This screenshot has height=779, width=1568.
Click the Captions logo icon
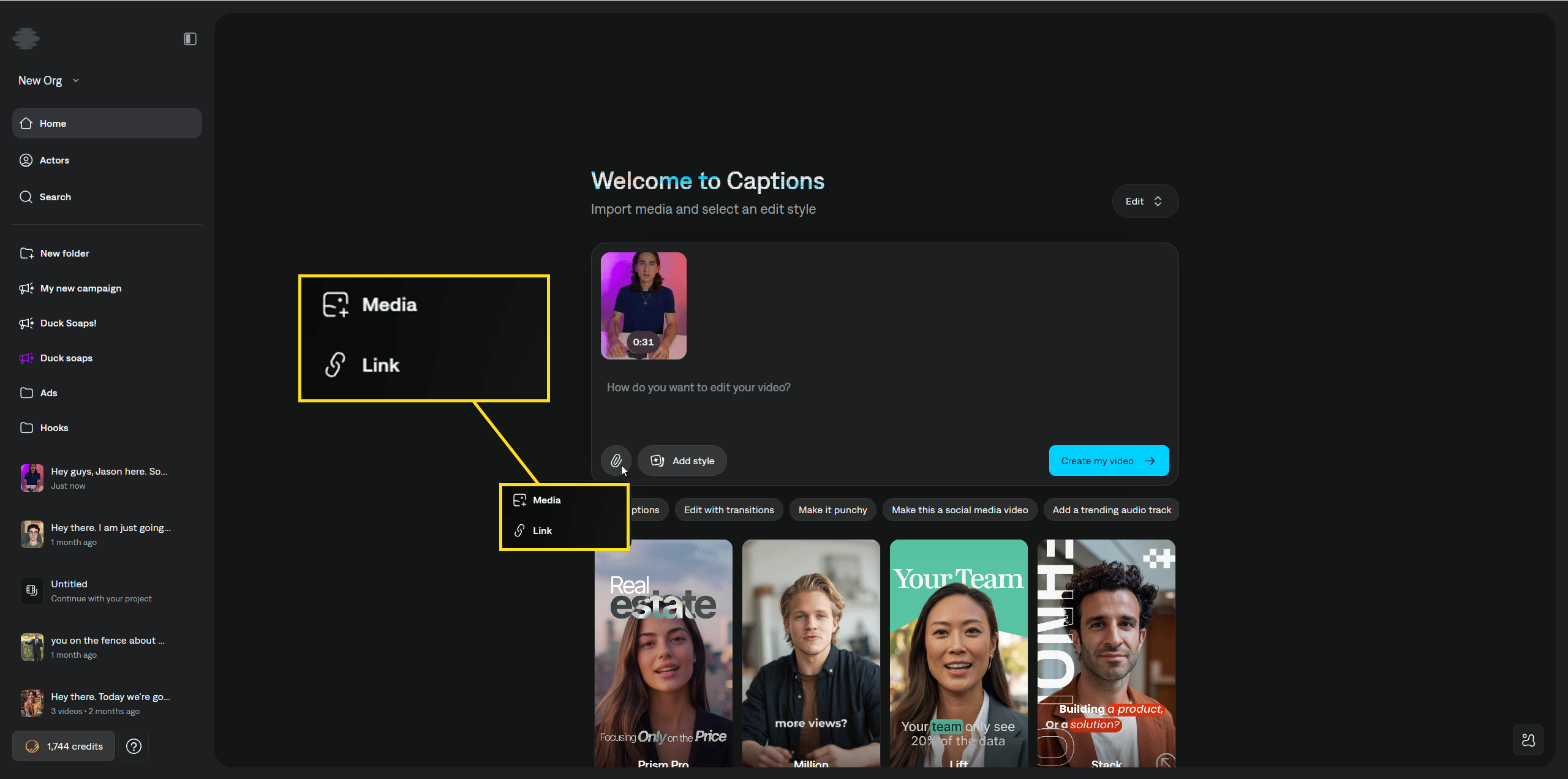(x=26, y=39)
